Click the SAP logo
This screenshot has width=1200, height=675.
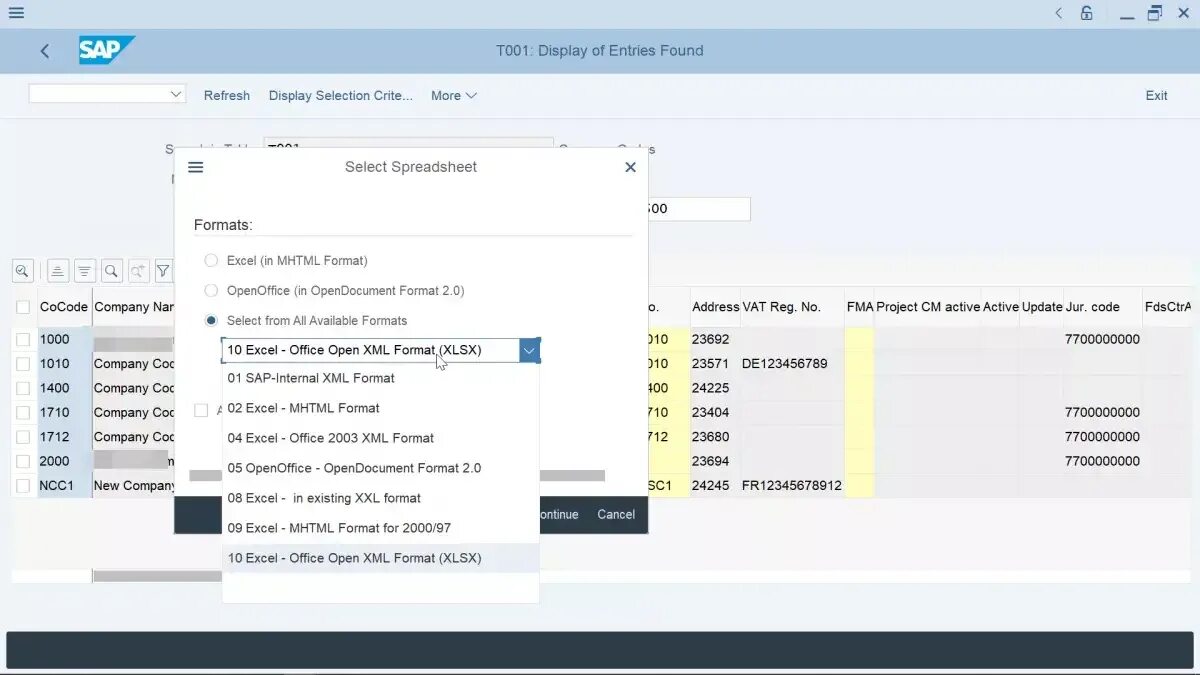tap(106, 50)
